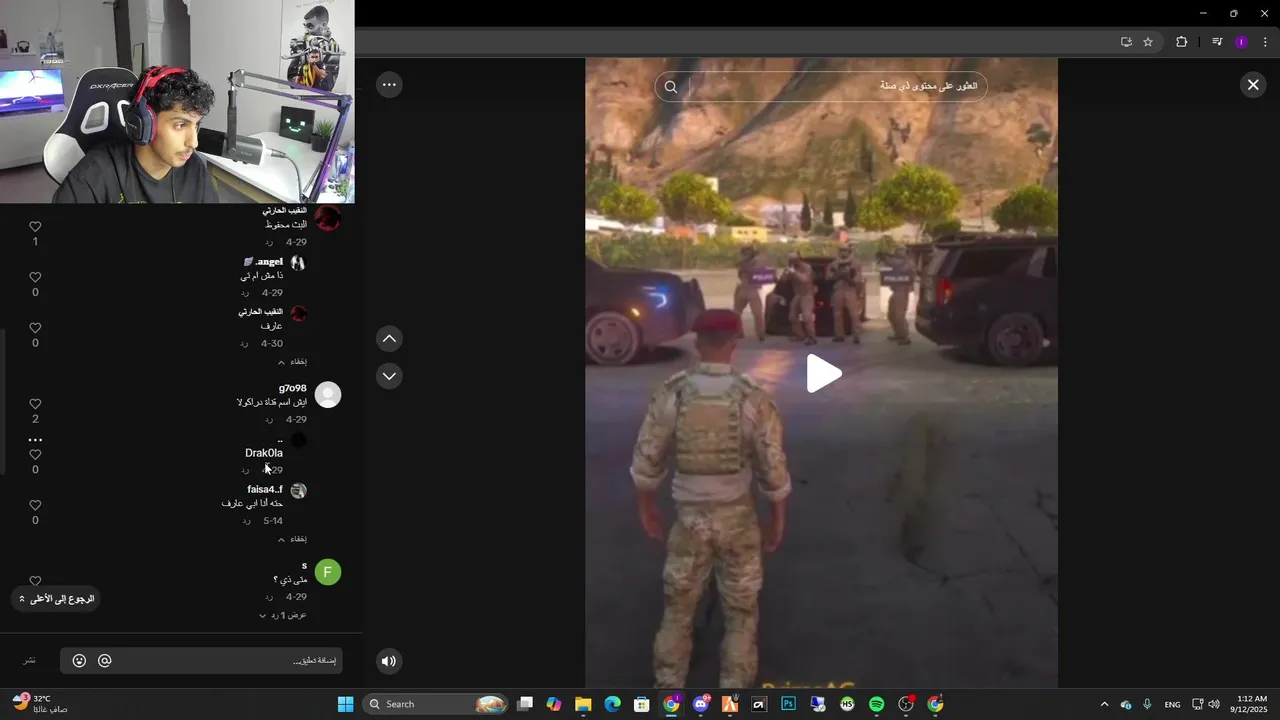The width and height of the screenshot is (1280, 720).
Task: Open the Windows Start menu
Action: [345, 704]
